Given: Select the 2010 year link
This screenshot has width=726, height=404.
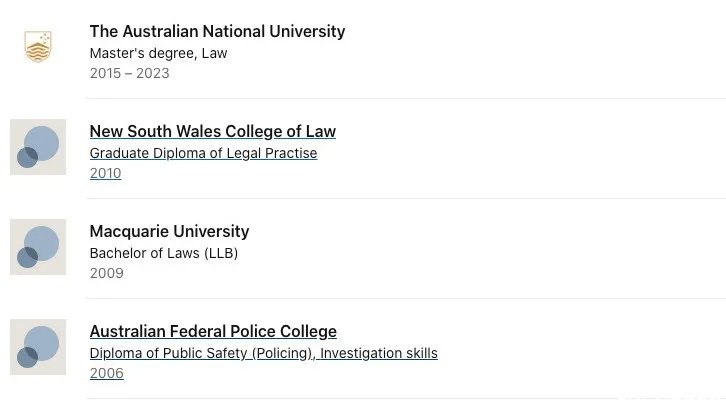Looking at the screenshot, I should (106, 173).
